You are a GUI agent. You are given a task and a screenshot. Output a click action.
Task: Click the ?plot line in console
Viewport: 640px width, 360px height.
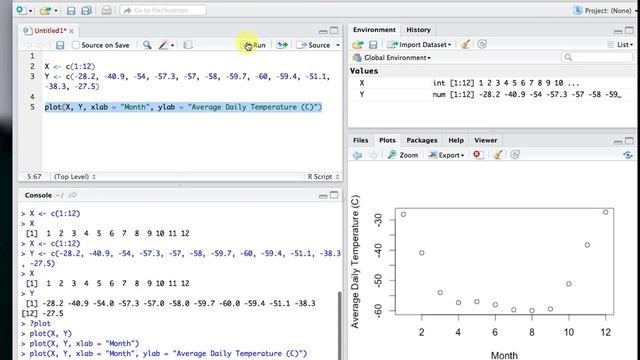40,323
